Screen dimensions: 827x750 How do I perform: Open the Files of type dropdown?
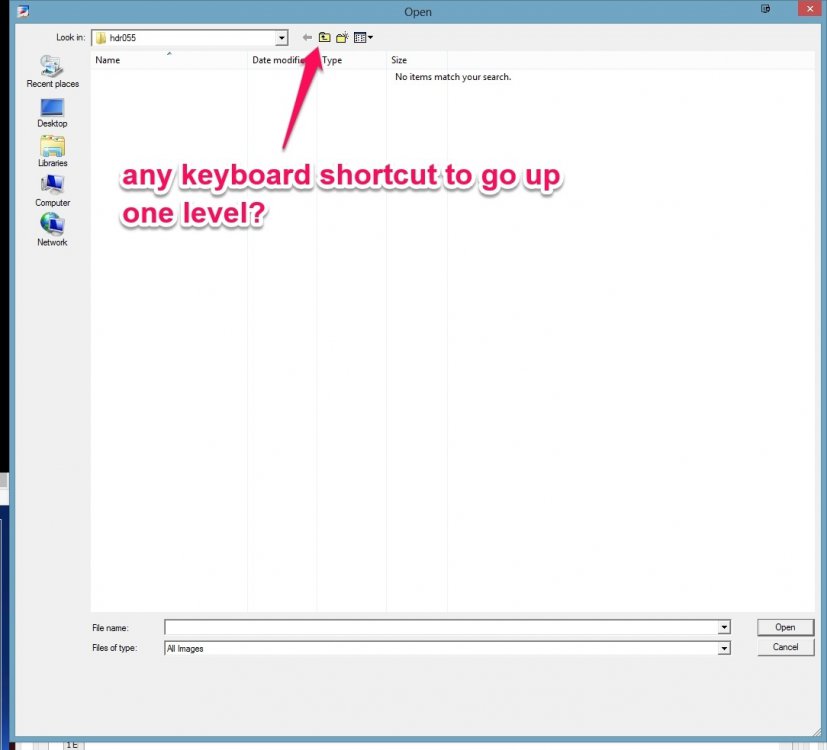723,648
